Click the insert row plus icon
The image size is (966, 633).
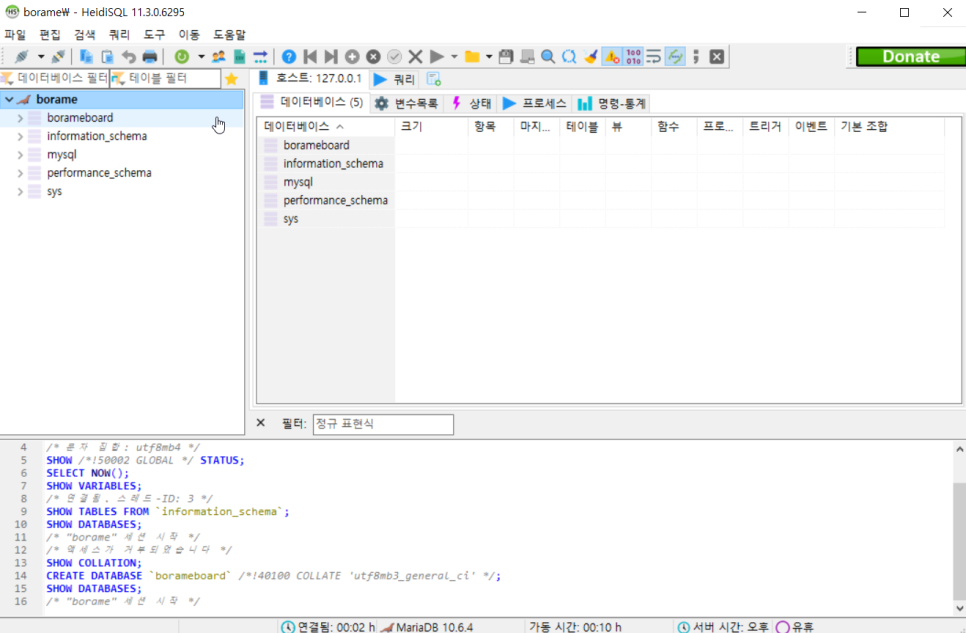point(352,57)
